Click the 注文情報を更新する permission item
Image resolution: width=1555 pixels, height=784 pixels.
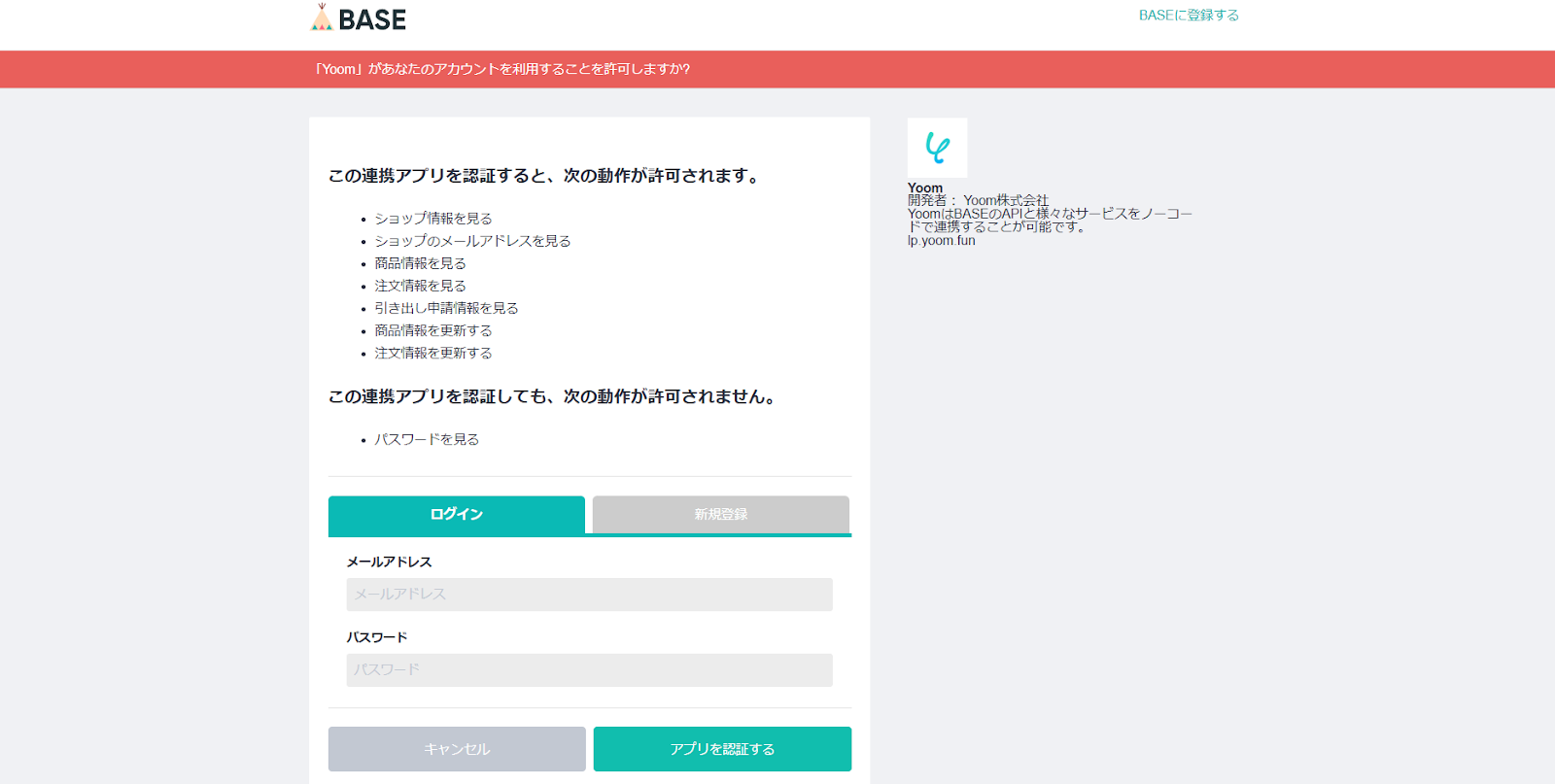433,353
